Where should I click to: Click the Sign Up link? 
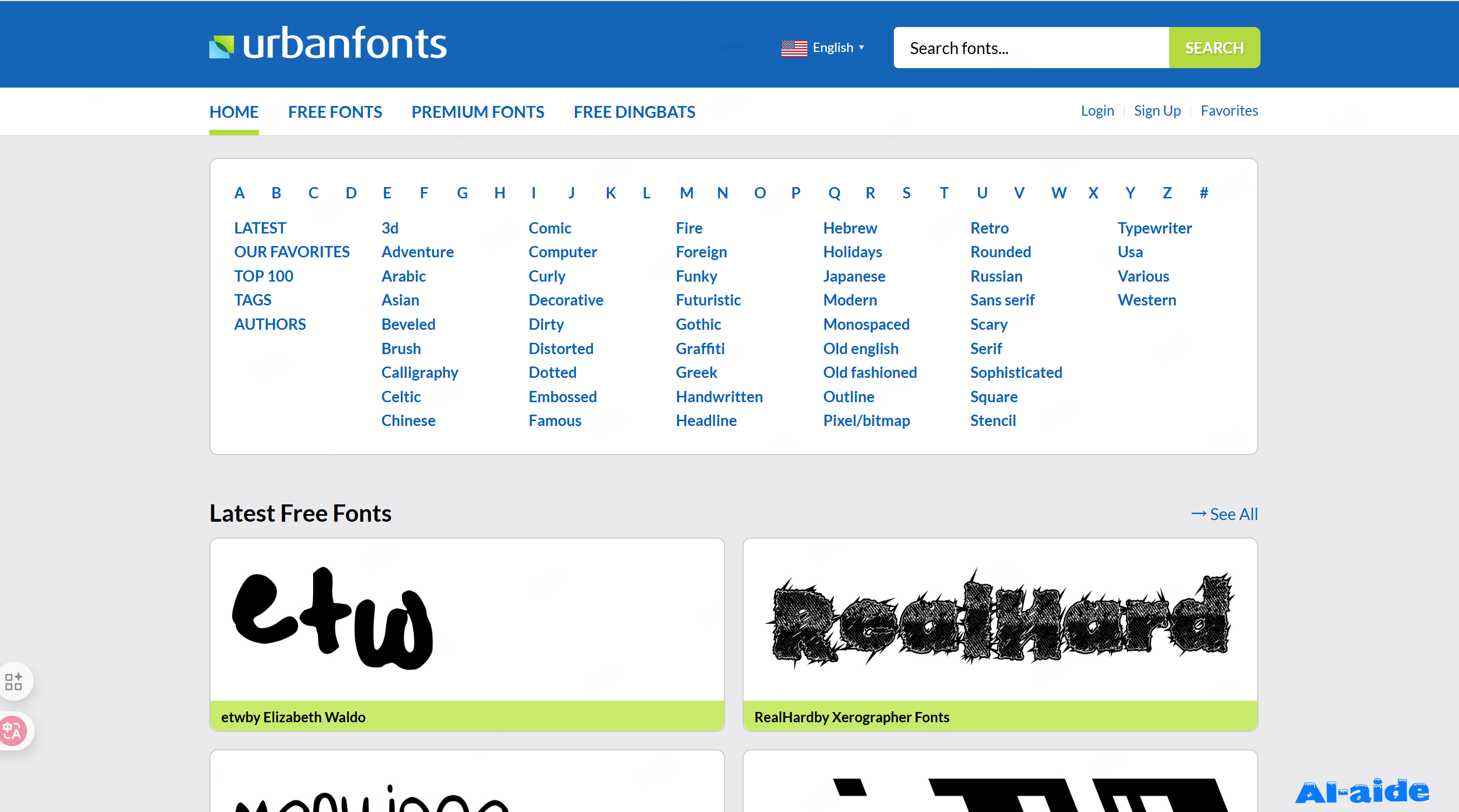click(x=1157, y=110)
